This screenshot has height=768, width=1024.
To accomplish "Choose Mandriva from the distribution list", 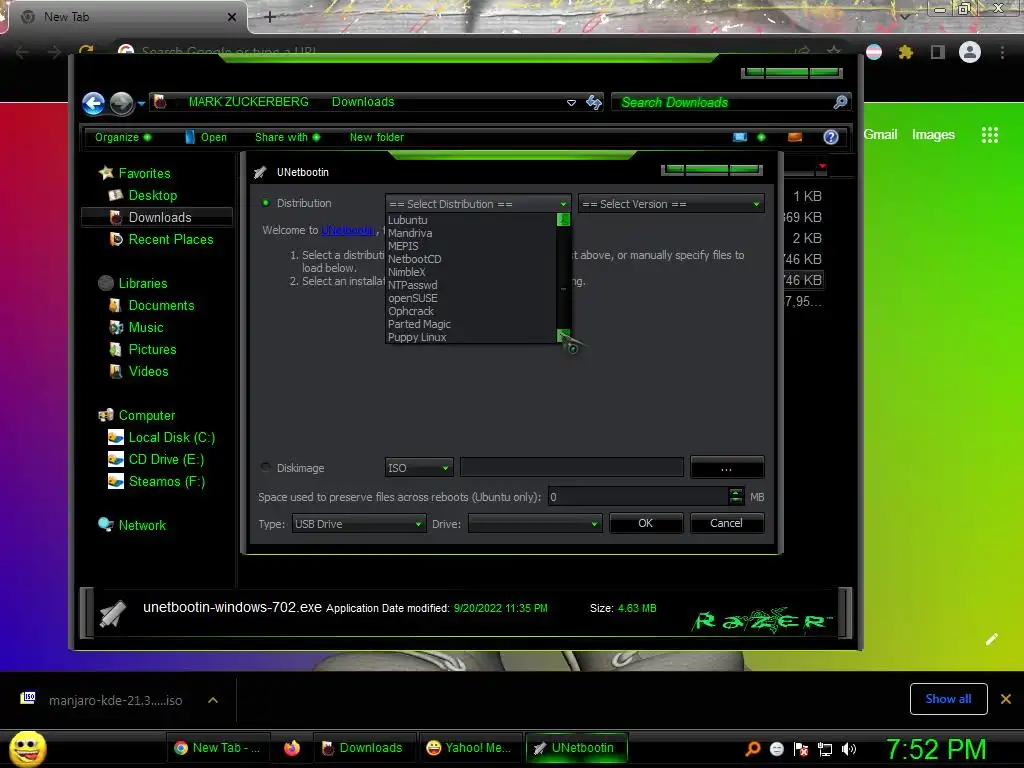I will 471,233.
